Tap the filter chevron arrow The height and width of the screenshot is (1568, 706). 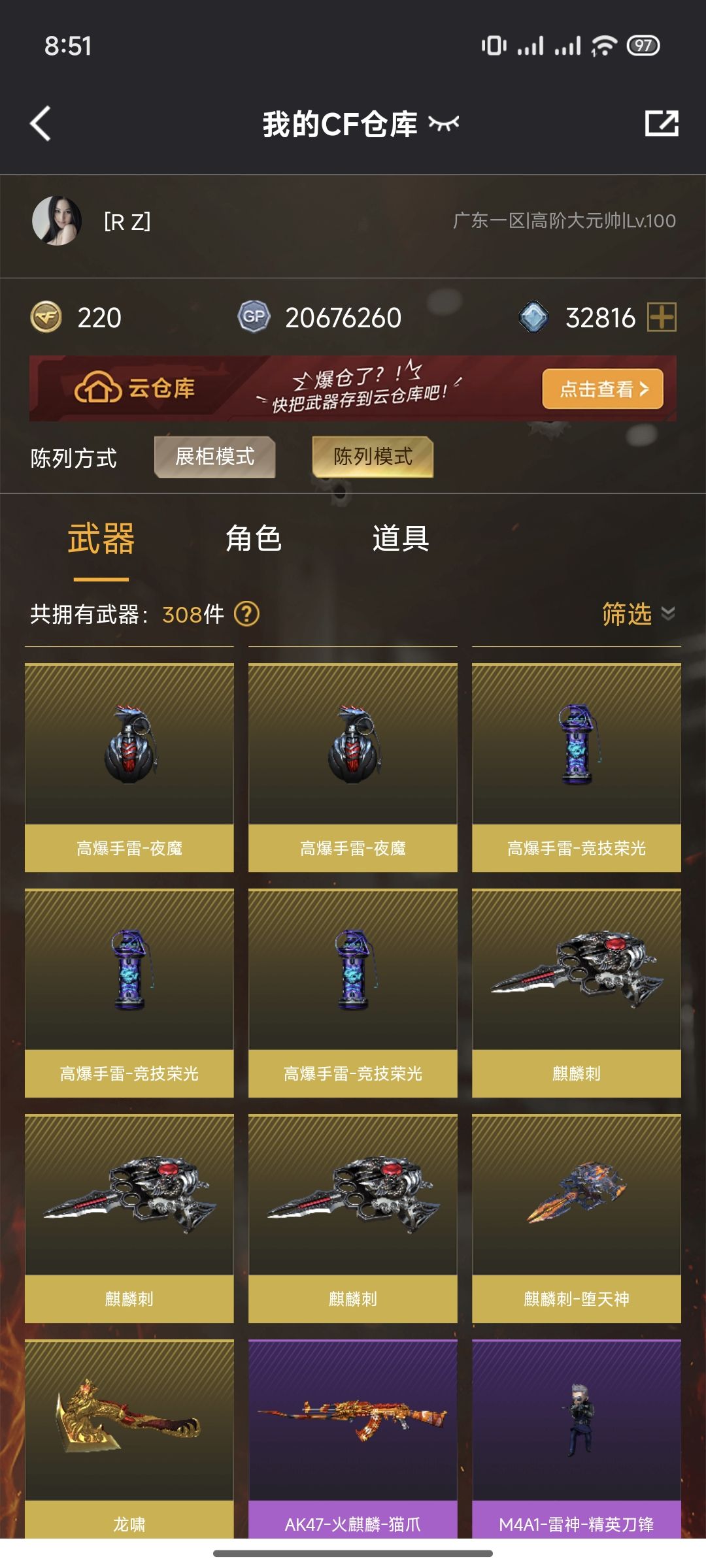point(667,613)
